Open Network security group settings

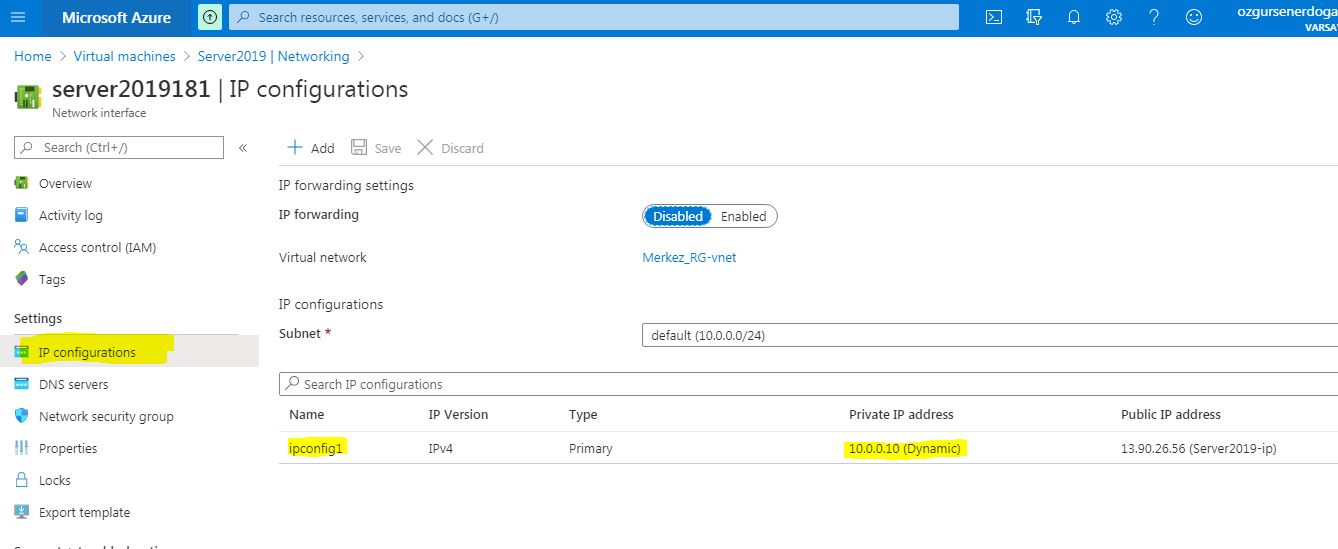(106, 416)
